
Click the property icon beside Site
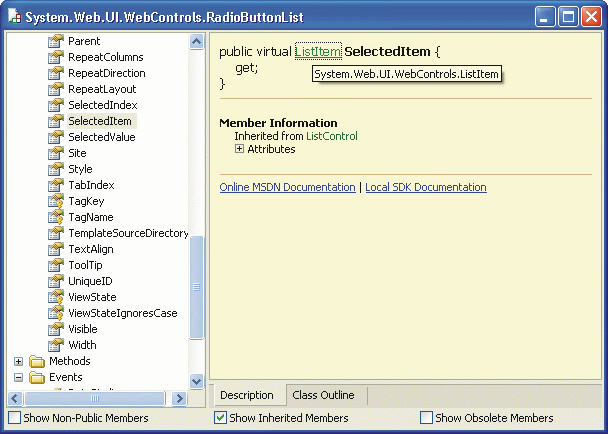pos(56,153)
